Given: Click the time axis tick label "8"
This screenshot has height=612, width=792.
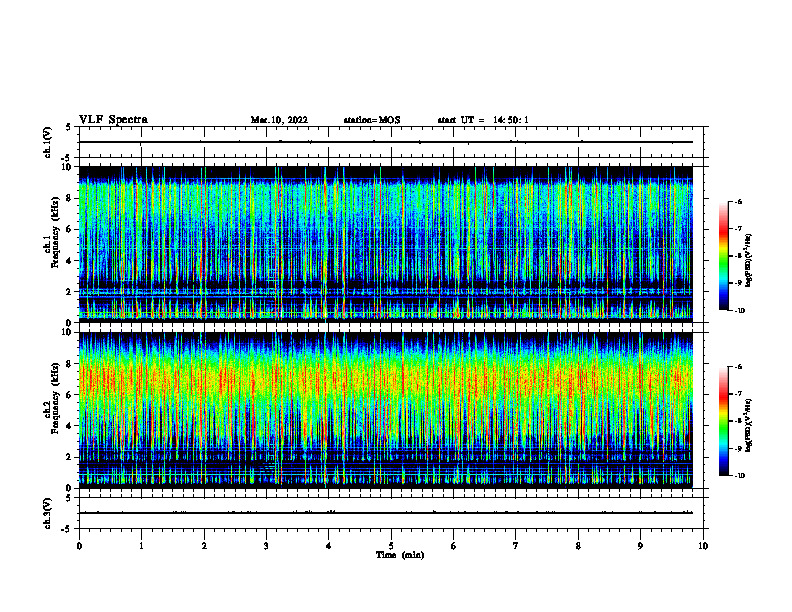Looking at the screenshot, I should [578, 546].
